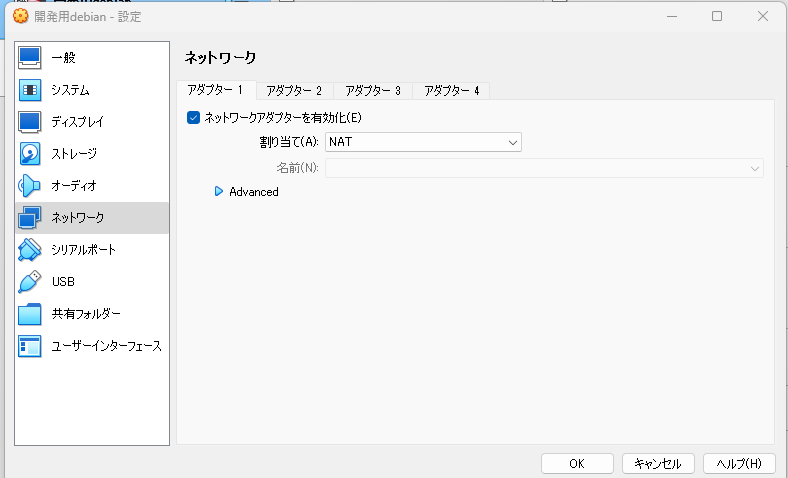
Task: Open the 名前 combo box
Action: click(x=544, y=168)
